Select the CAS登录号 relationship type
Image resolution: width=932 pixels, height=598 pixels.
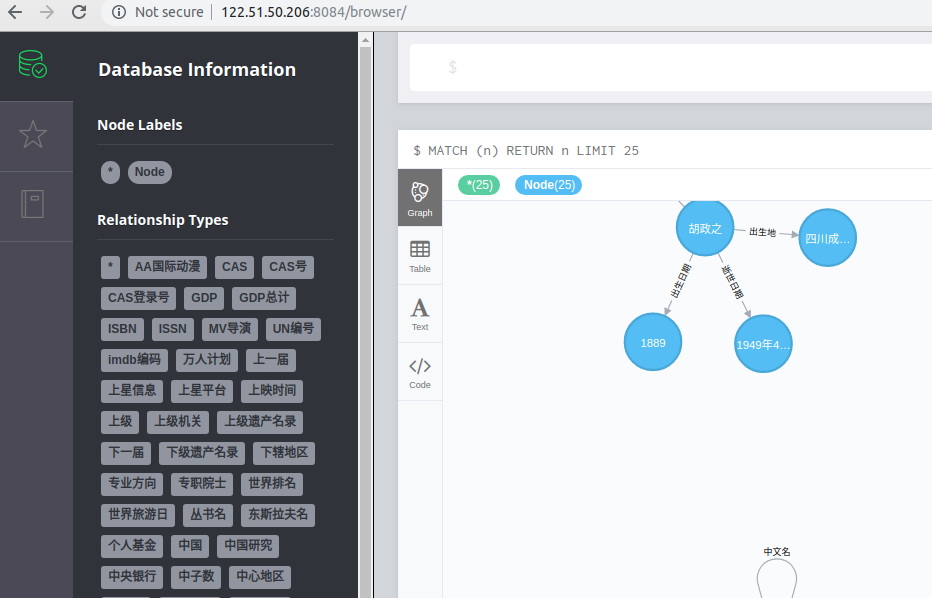[138, 298]
